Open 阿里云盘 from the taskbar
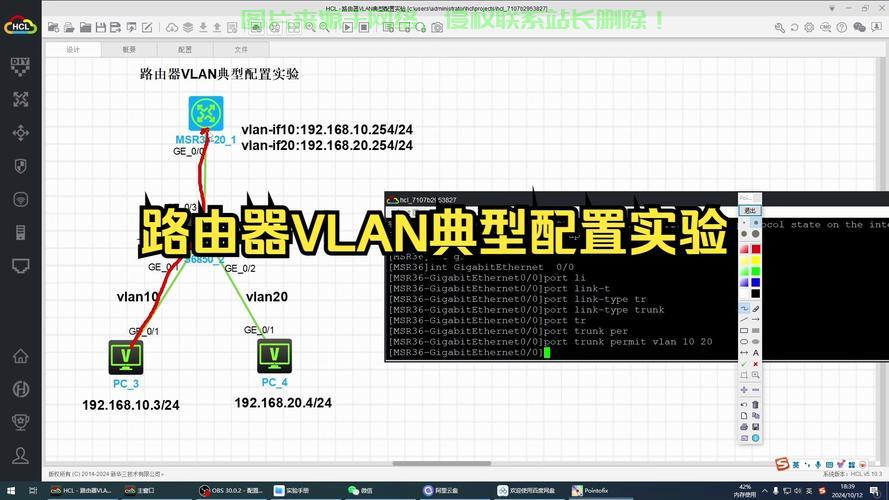This screenshot has width=889, height=500. point(441,490)
